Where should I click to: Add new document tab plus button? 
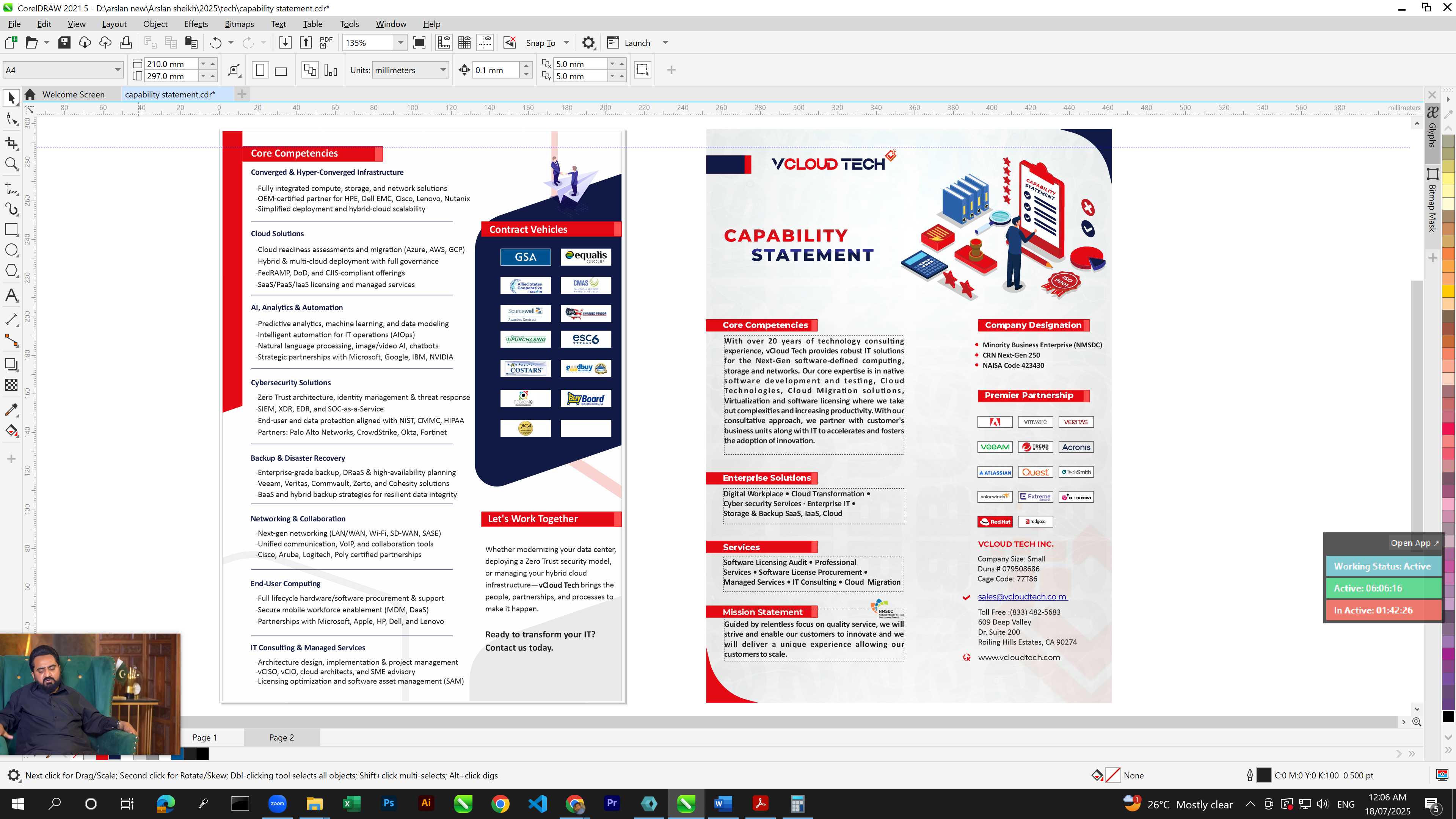coord(242,94)
